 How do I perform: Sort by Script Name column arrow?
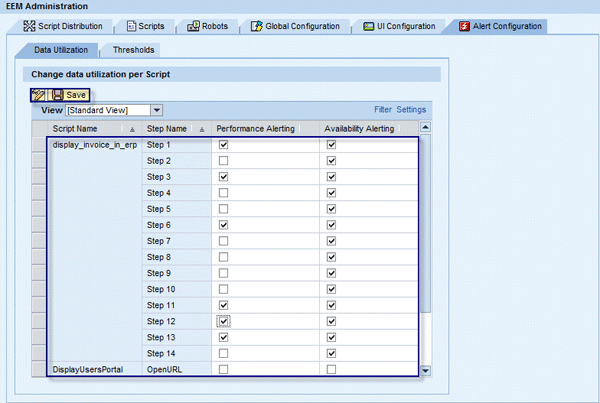132,130
